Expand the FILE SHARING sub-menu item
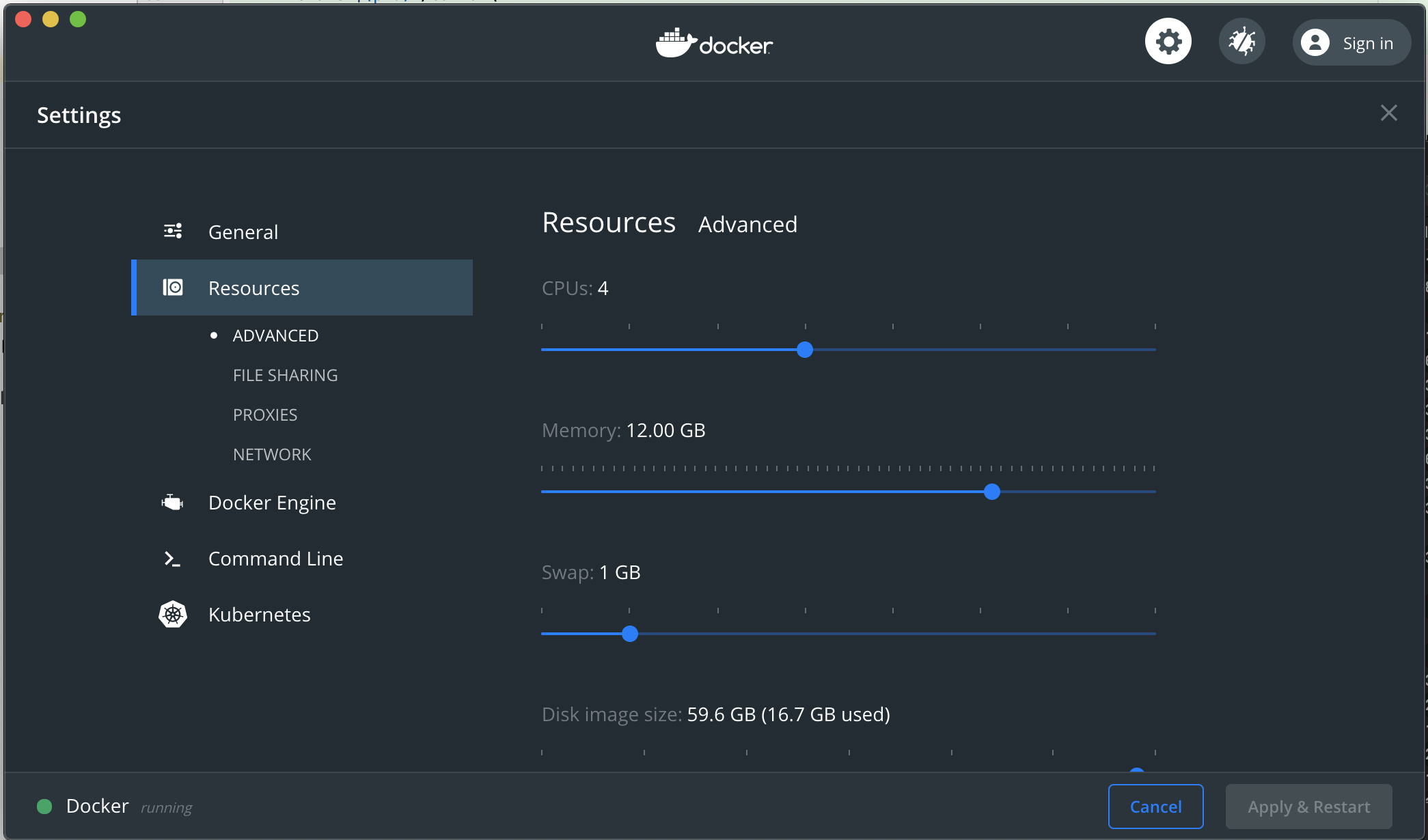 click(284, 375)
